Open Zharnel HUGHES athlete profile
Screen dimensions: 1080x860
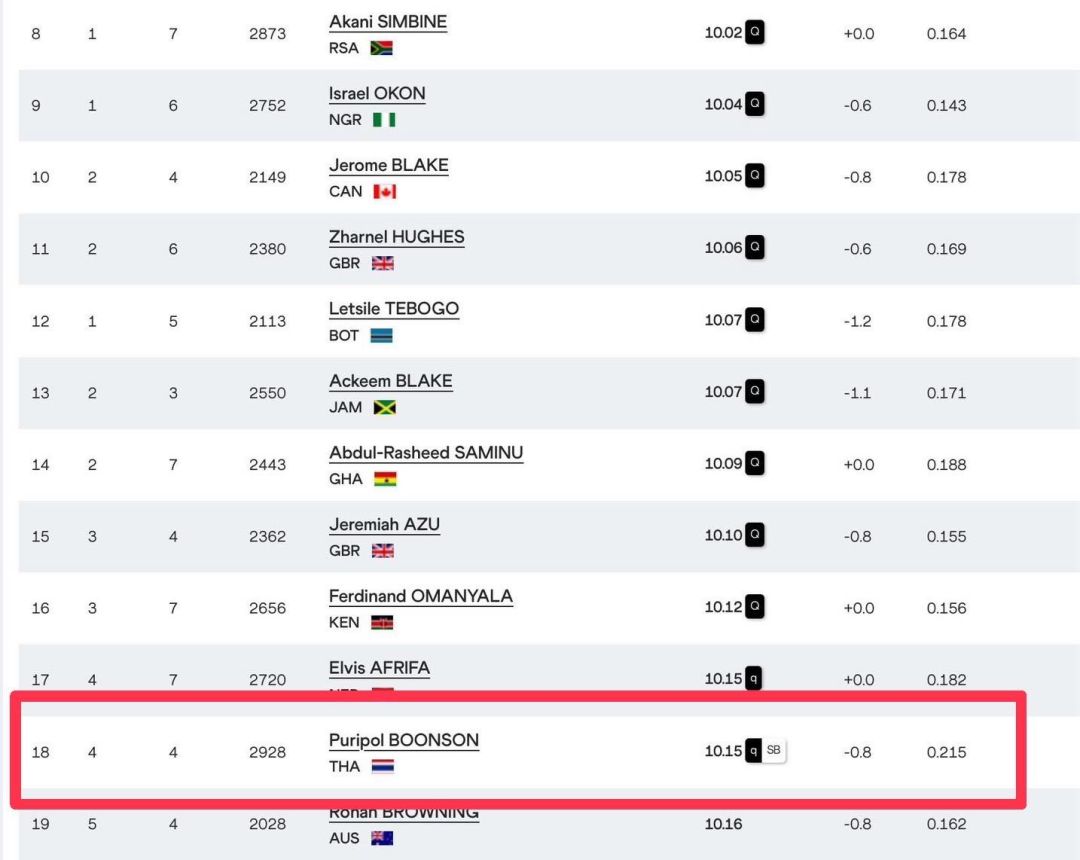397,237
